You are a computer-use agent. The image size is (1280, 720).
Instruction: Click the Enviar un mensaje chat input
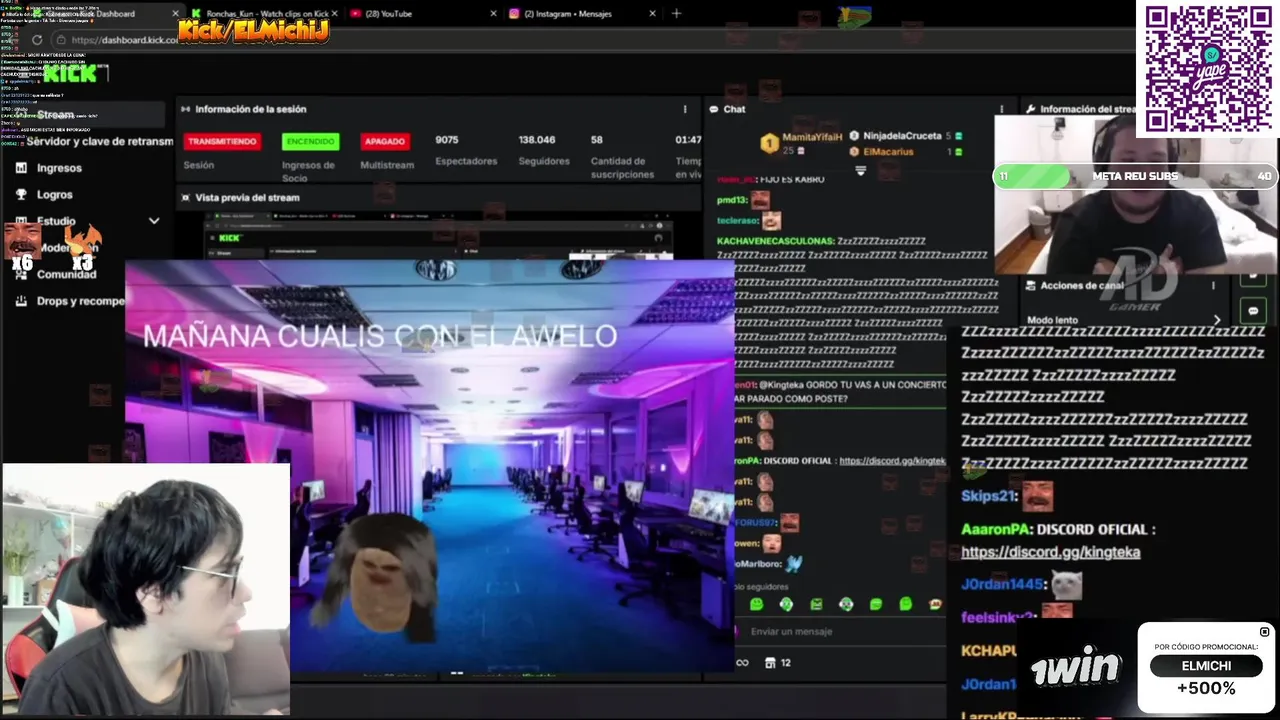coord(840,632)
